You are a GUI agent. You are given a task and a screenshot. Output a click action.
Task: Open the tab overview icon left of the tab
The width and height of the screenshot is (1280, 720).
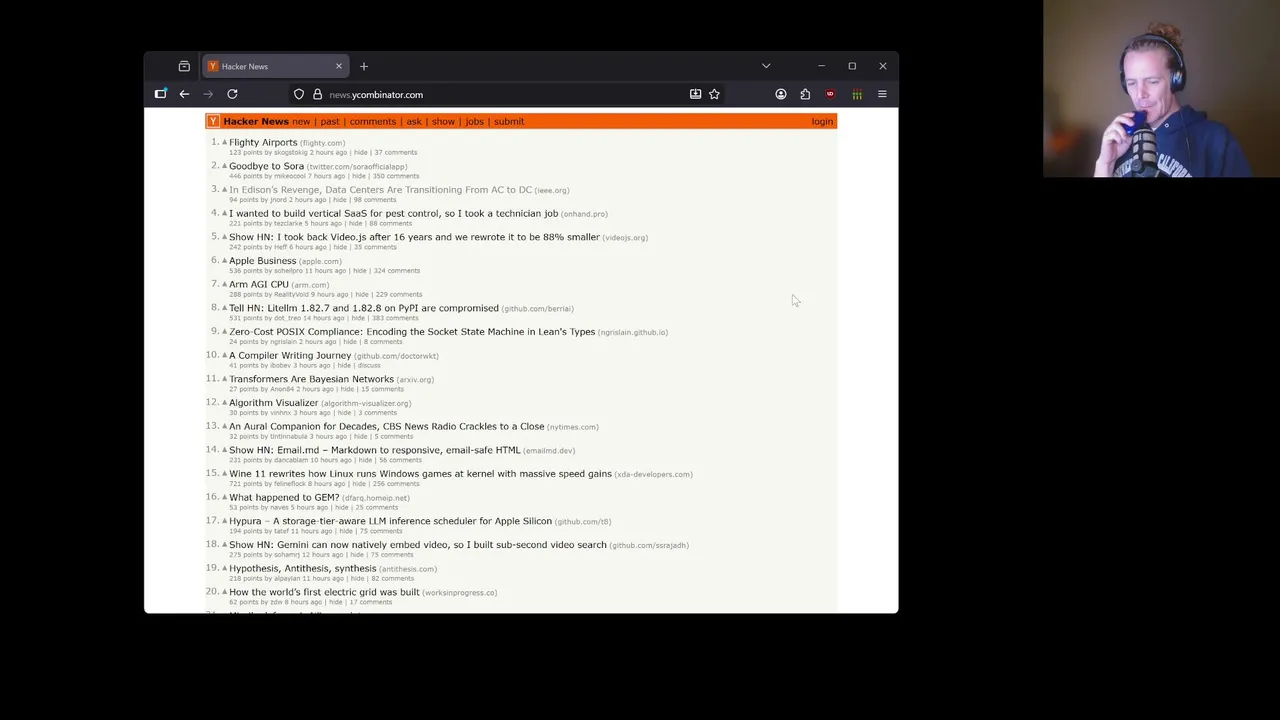[184, 66]
